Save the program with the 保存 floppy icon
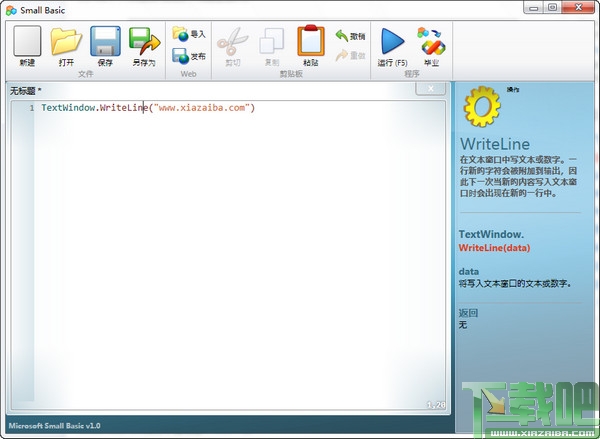 pyautogui.click(x=105, y=41)
